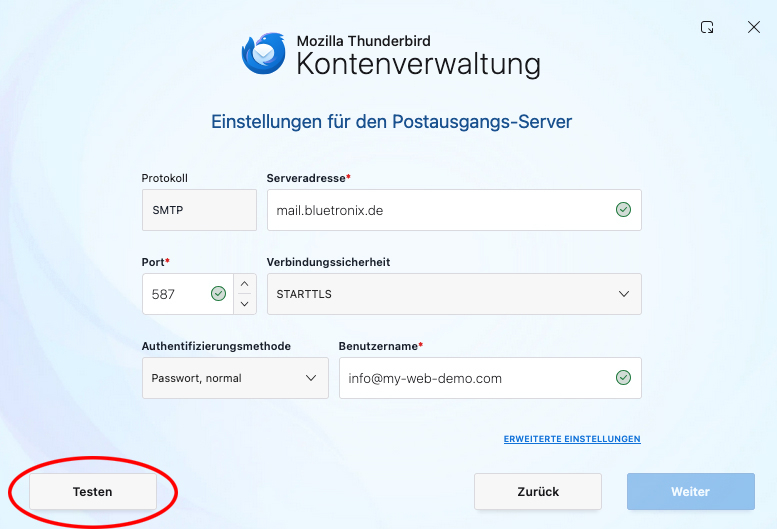Open Erweiterte Einstellungen link

[x=572, y=439]
